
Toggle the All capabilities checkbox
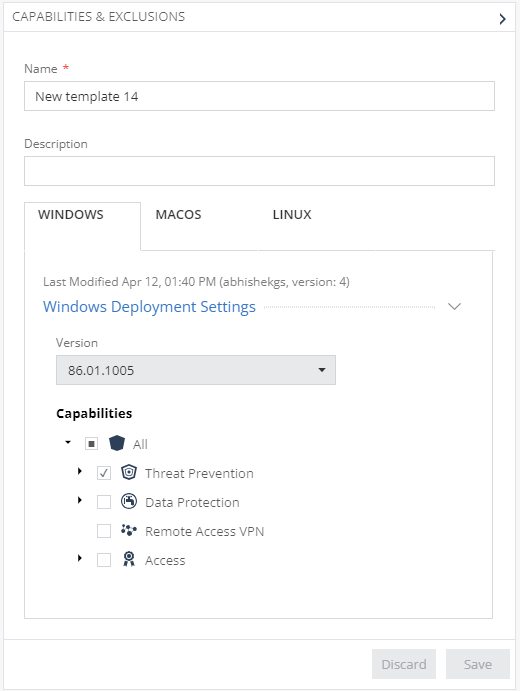click(91, 444)
